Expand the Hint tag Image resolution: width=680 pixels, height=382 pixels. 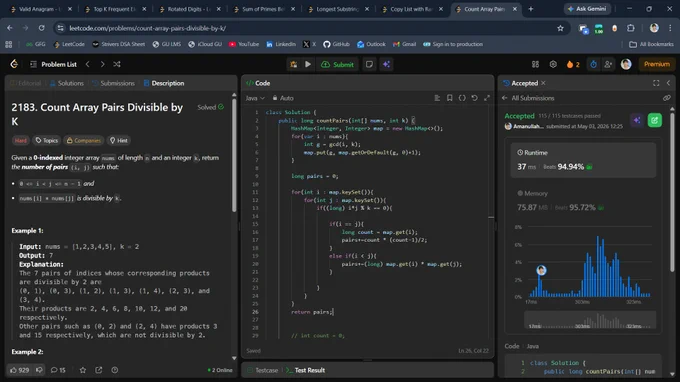tap(119, 140)
